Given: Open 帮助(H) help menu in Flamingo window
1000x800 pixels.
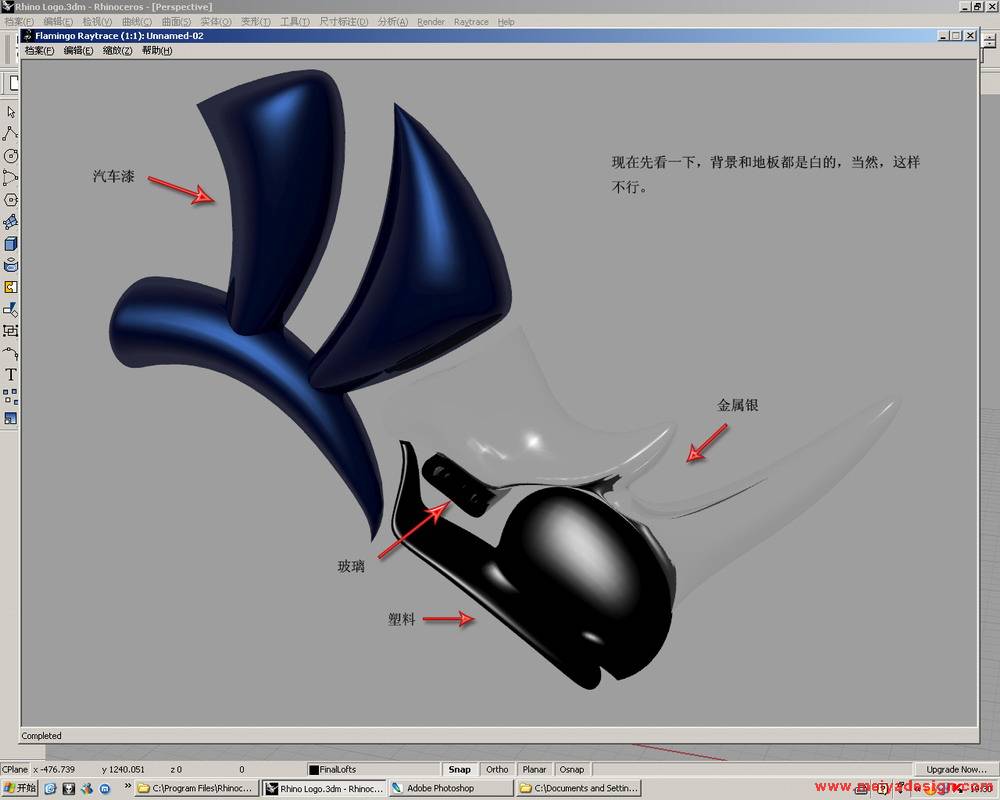Looking at the screenshot, I should (x=157, y=50).
